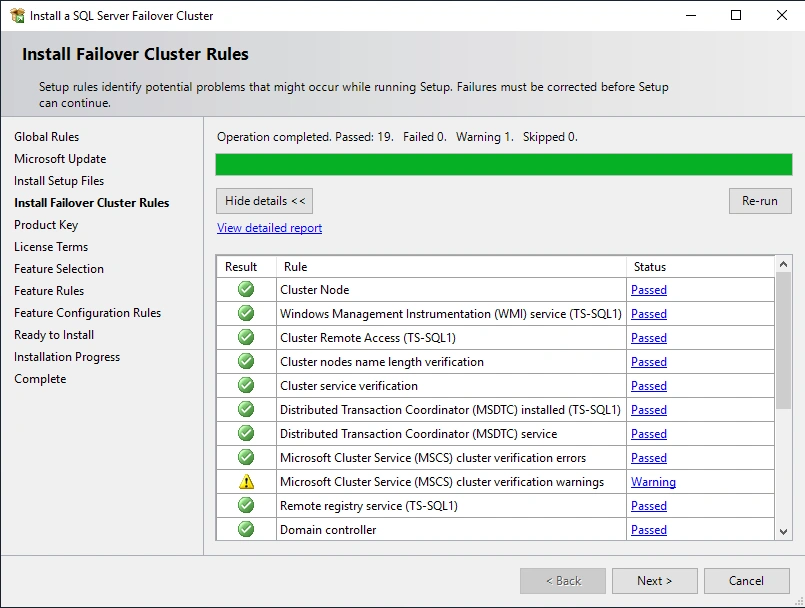This screenshot has width=805, height=608.
Task: Select Microsoft Update step in sidebar
Action: click(60, 159)
